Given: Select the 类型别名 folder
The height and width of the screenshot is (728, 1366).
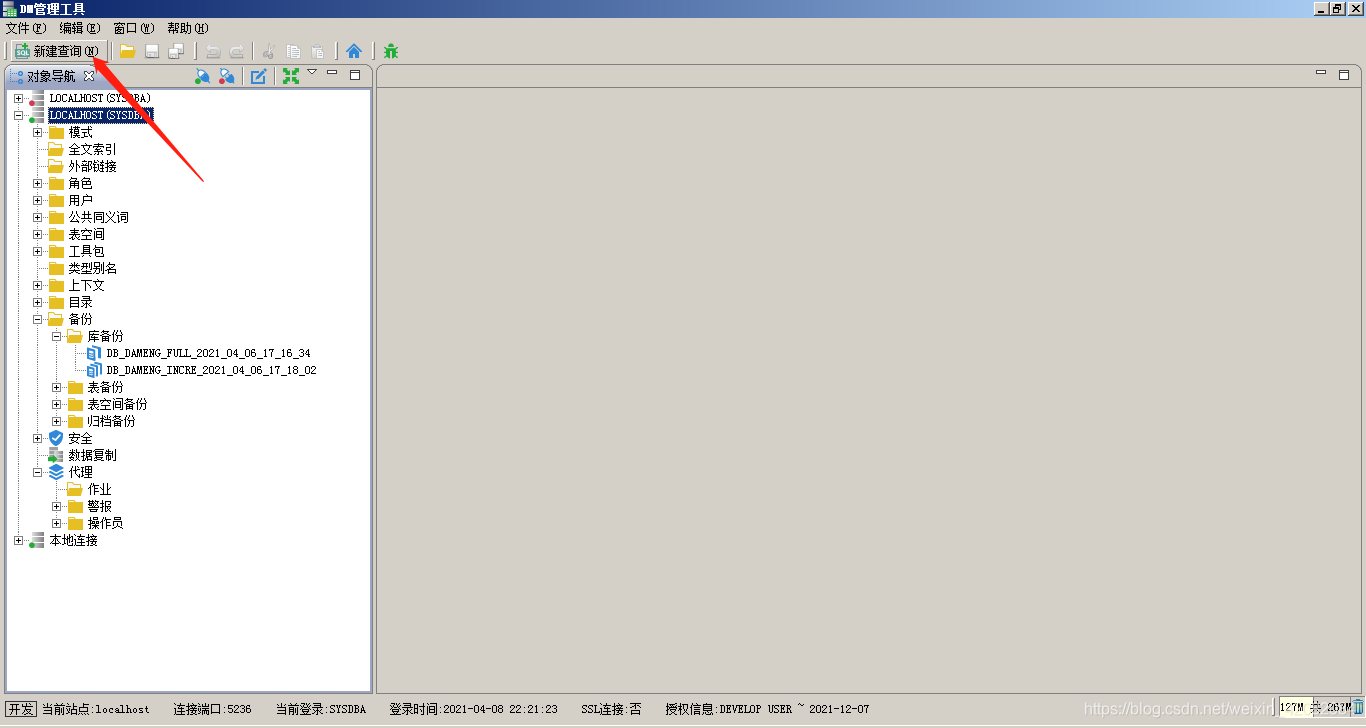Looking at the screenshot, I should point(92,268).
